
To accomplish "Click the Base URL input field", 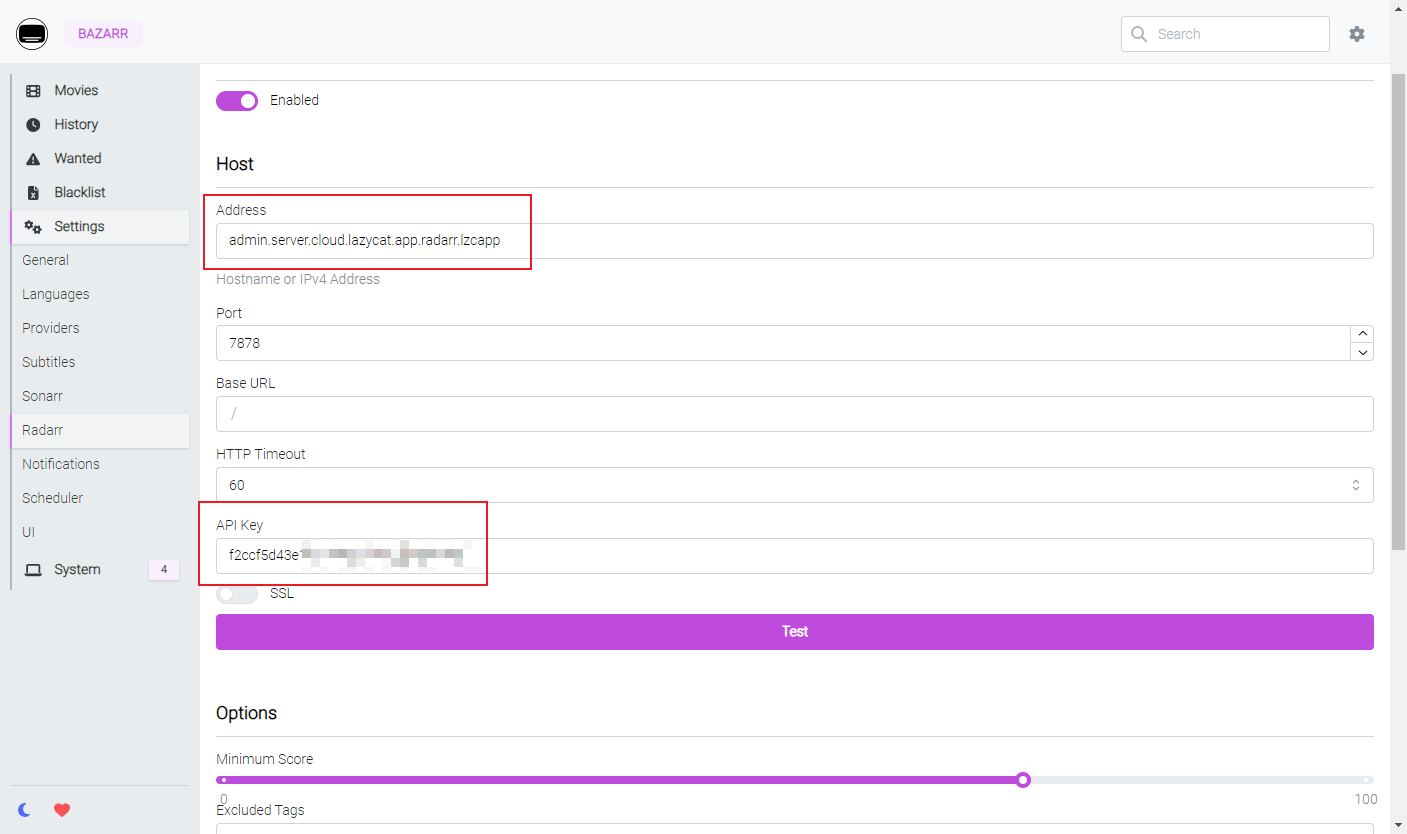I will [794, 414].
